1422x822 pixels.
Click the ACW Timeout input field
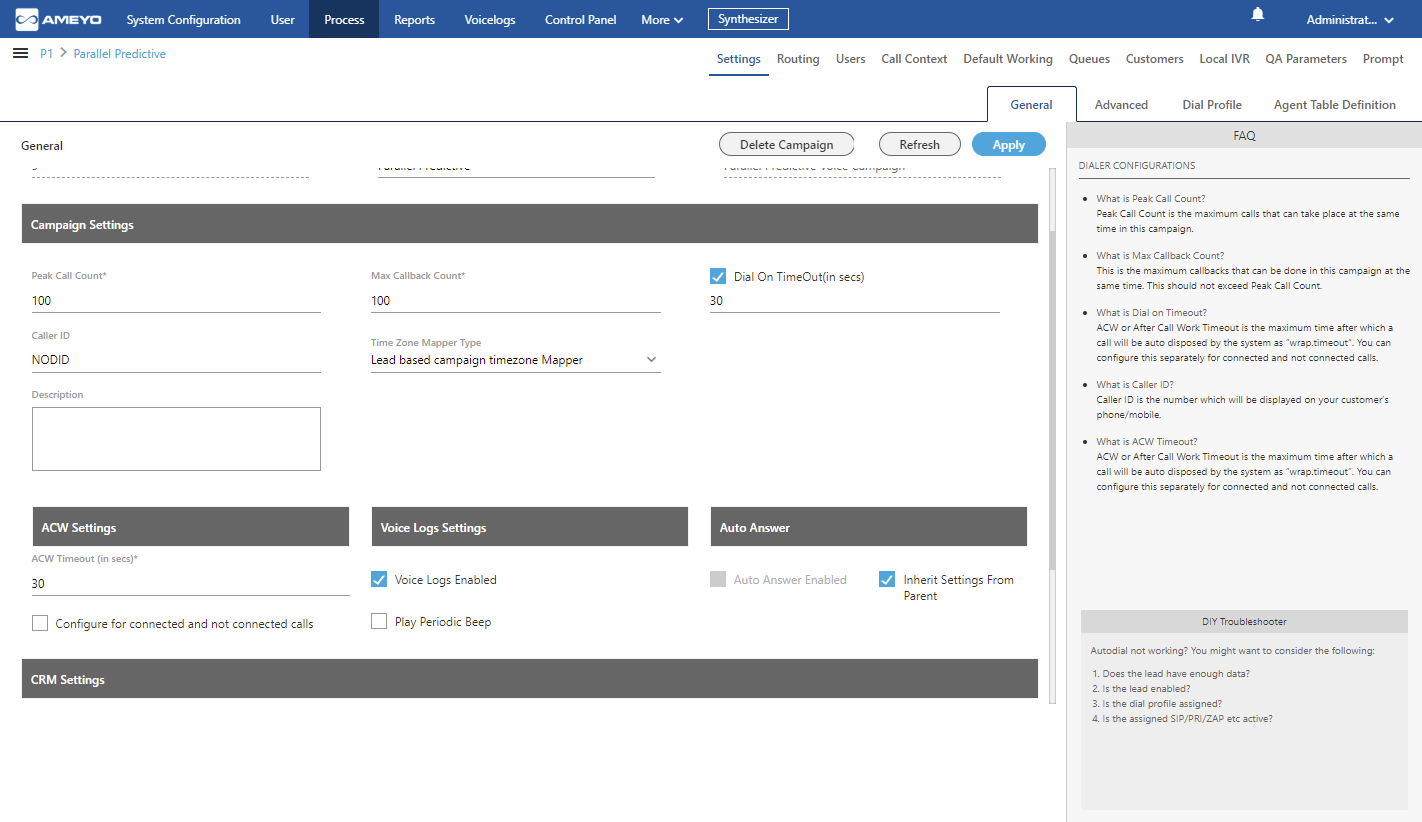(191, 584)
